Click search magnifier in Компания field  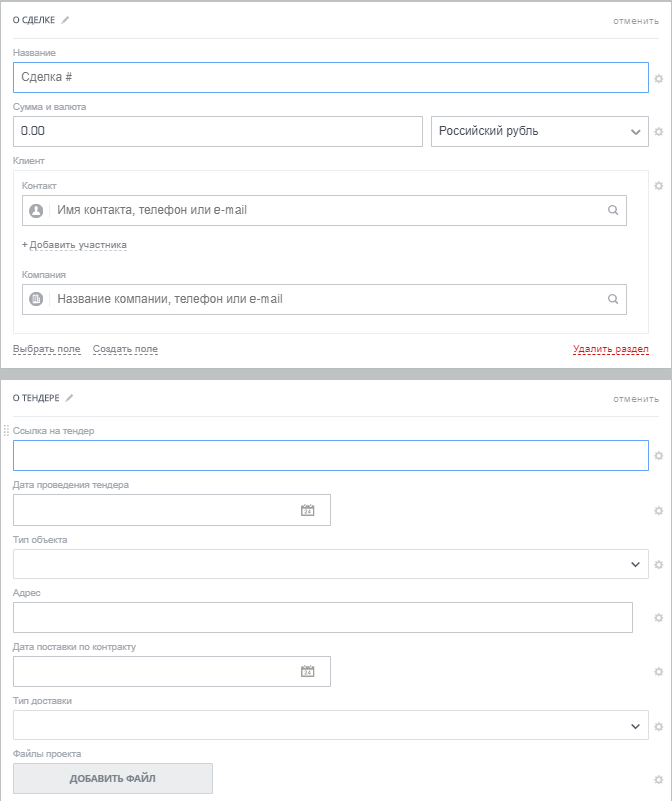[613, 299]
